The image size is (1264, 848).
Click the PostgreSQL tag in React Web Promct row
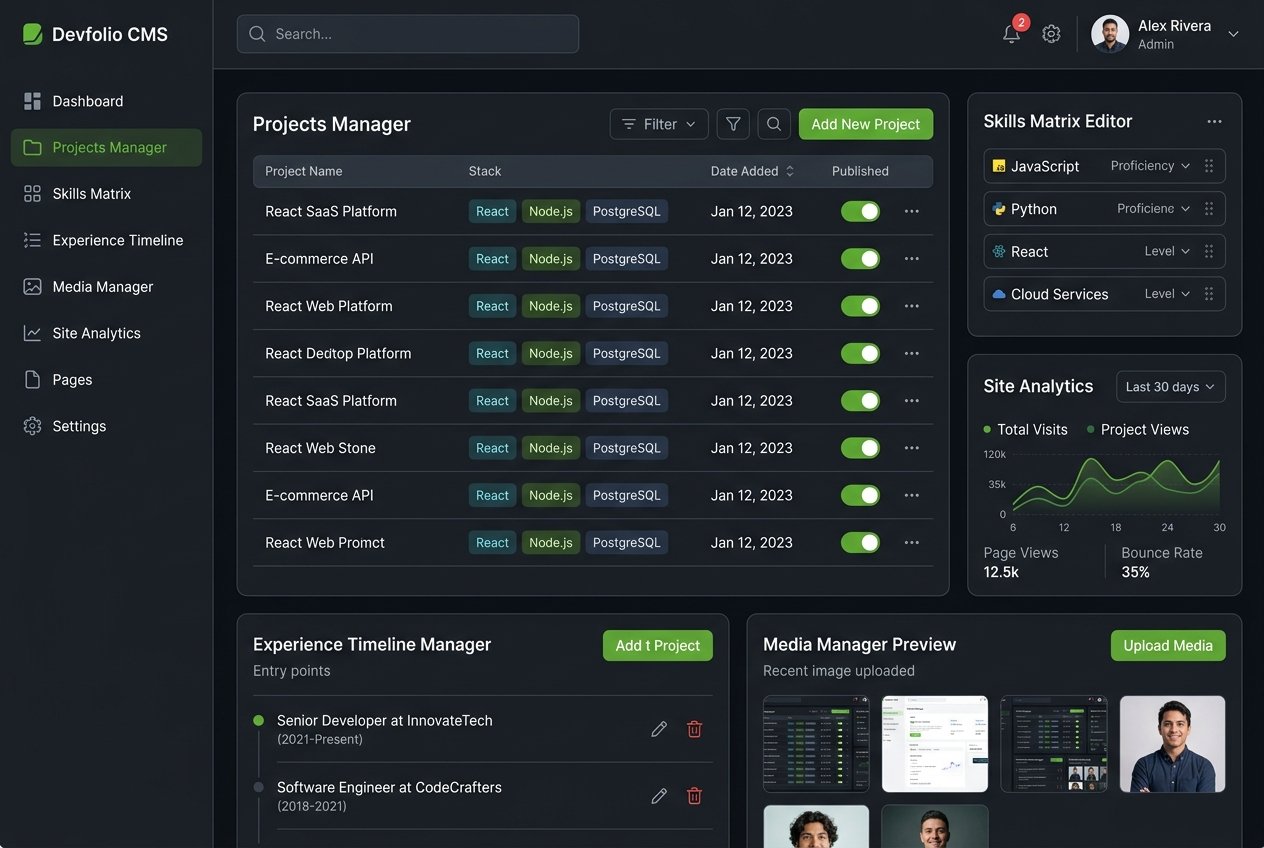click(627, 542)
